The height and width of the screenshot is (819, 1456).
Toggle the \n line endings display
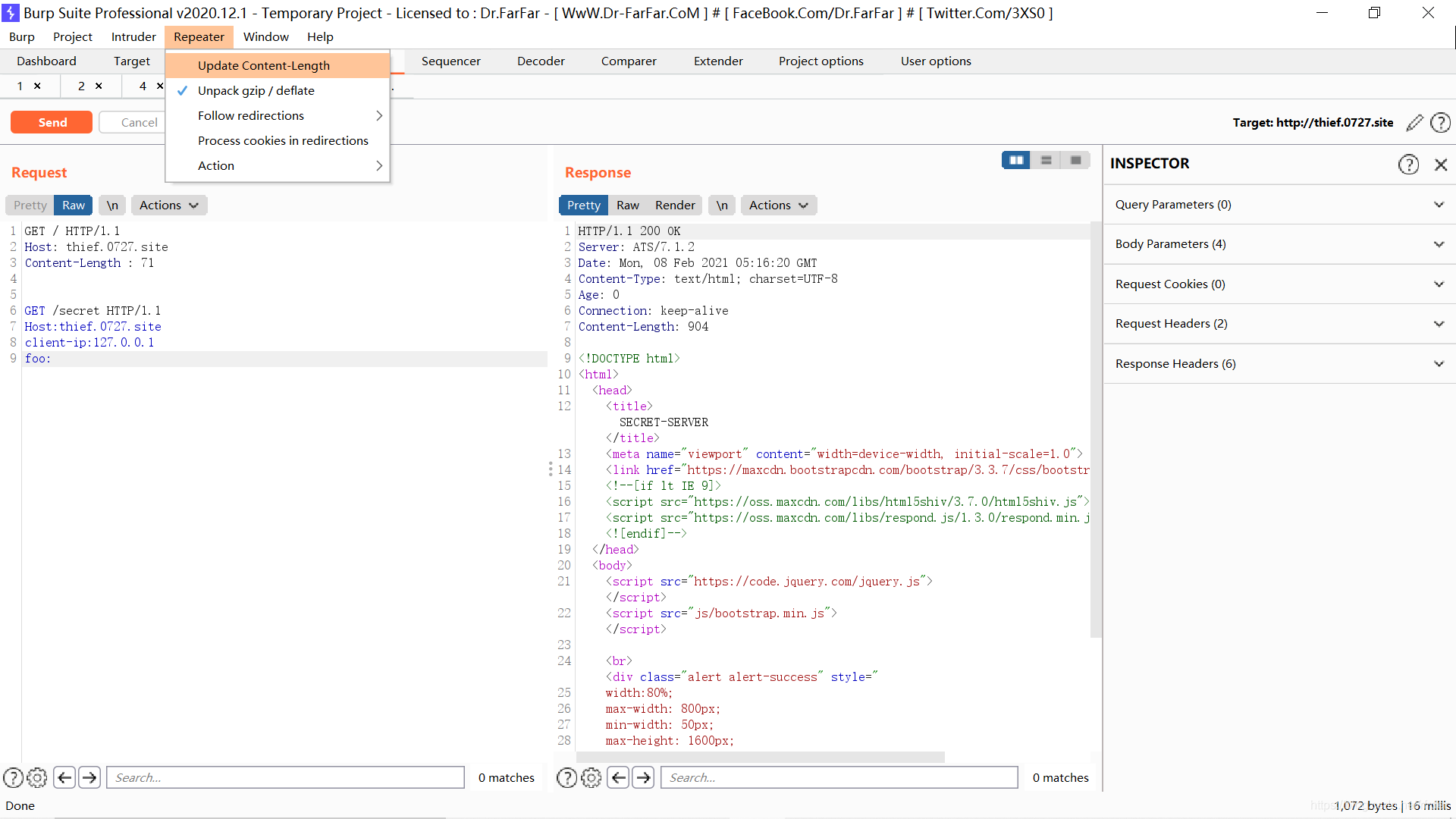point(112,205)
